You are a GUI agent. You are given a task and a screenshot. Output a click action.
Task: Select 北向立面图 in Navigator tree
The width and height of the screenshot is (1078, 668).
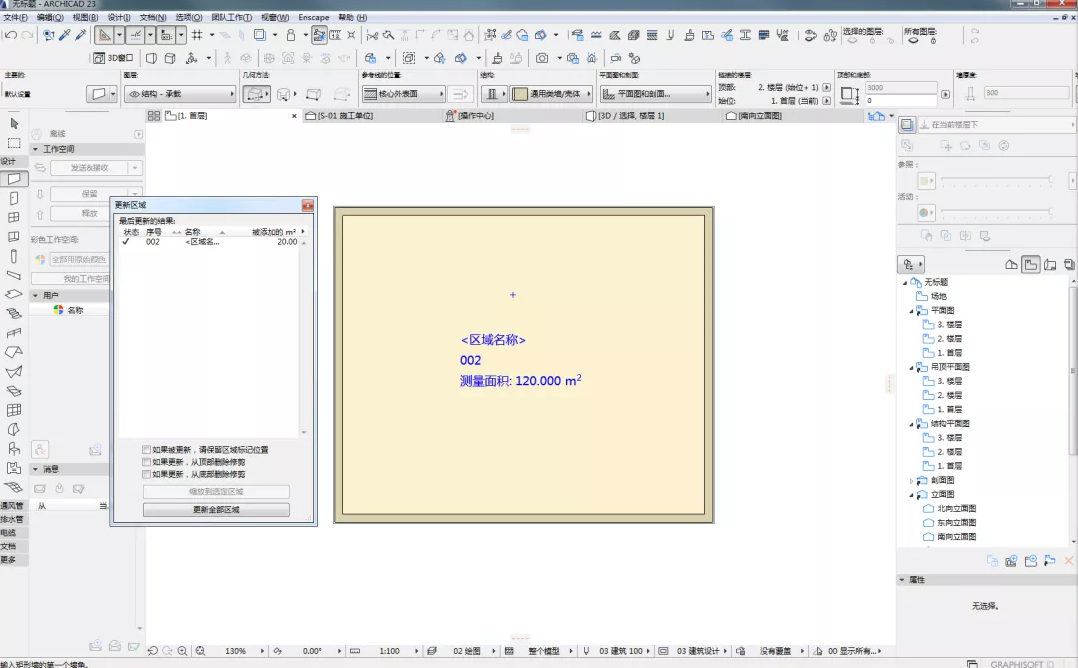point(956,509)
